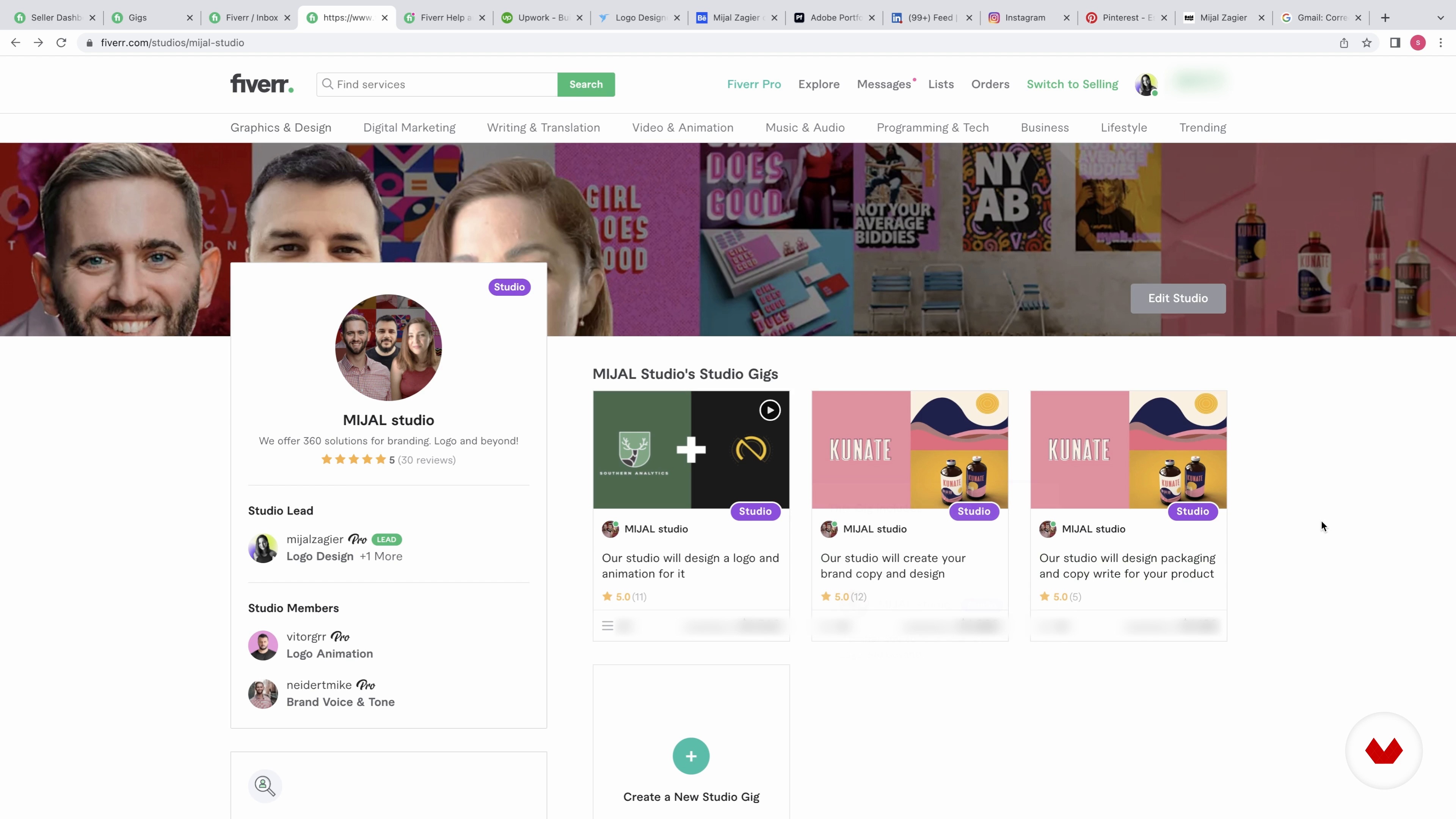This screenshot has height=819, width=1456.
Task: Open the browser side panel icon
Action: pos(1395,43)
